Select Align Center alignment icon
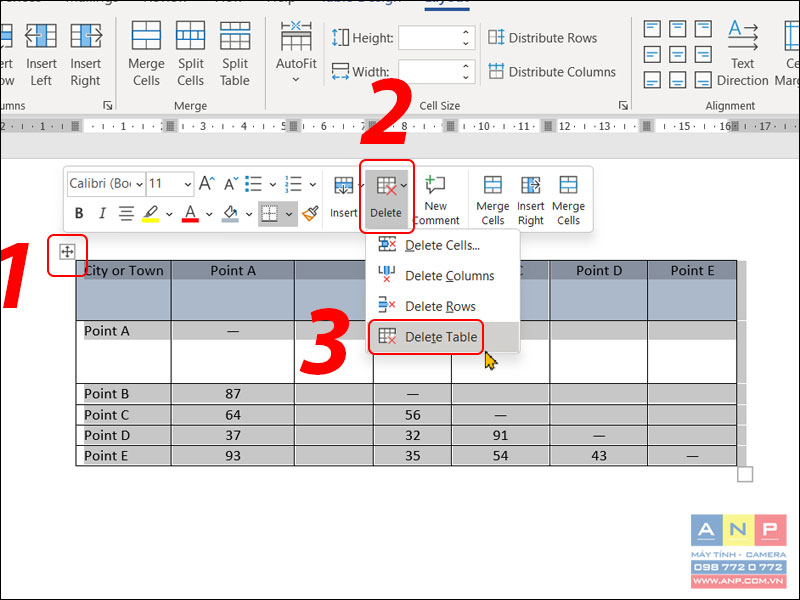Screen dimensions: 800x600 (x=678, y=54)
